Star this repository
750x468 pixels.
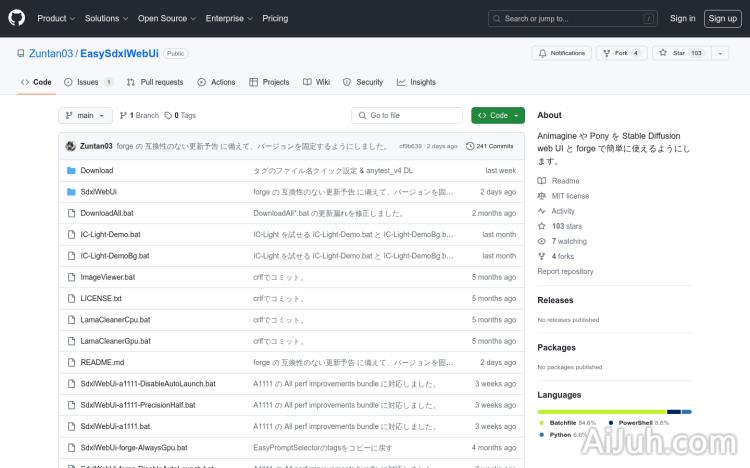pyautogui.click(x=673, y=53)
